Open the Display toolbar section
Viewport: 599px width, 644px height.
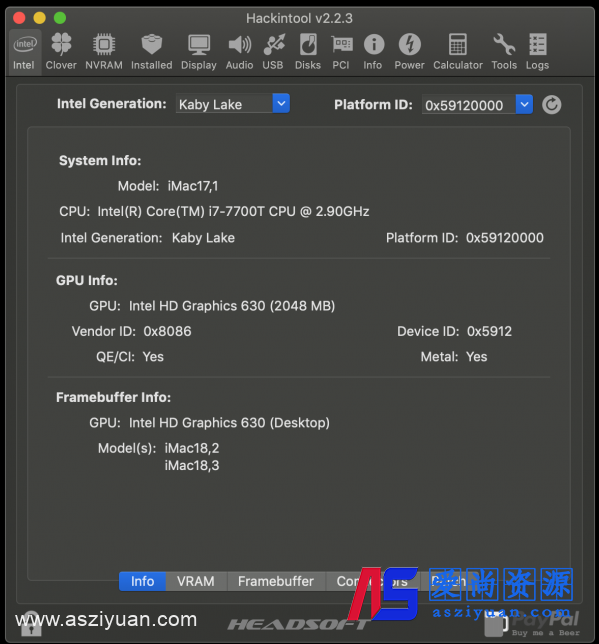199,53
